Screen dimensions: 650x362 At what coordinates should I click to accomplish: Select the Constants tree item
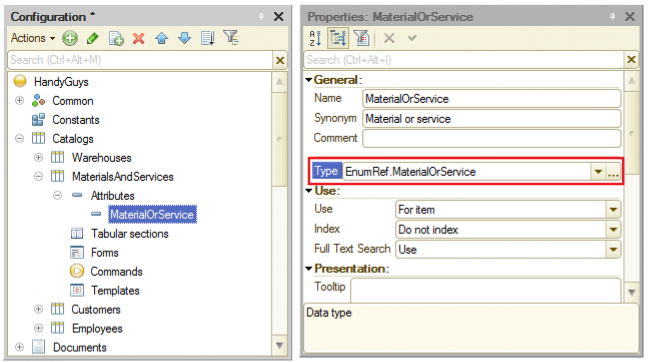point(76,120)
